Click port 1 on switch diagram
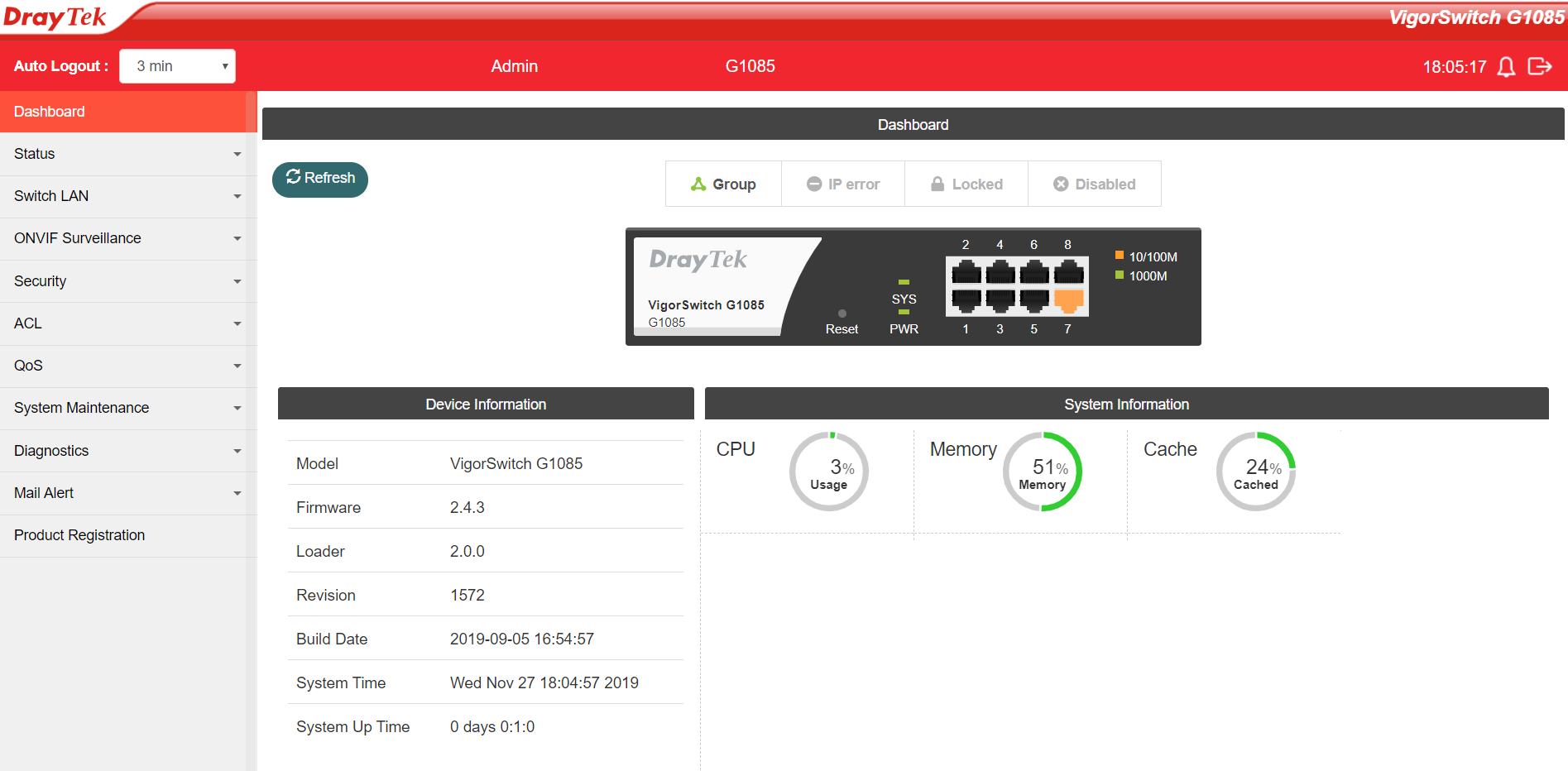Viewport: 1568px width, 771px height. pos(966,299)
